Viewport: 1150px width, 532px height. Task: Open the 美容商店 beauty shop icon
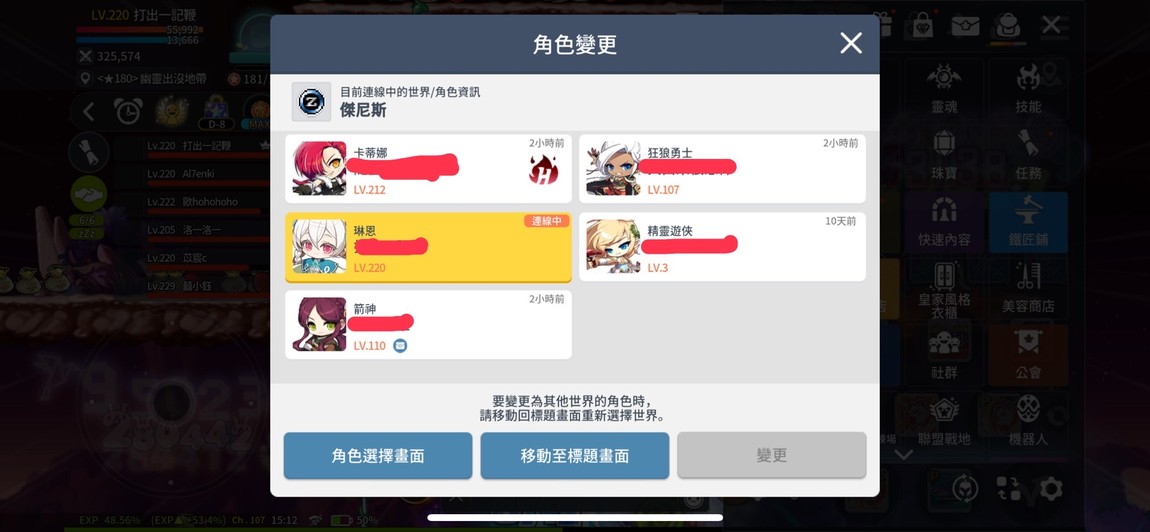click(x=1028, y=289)
